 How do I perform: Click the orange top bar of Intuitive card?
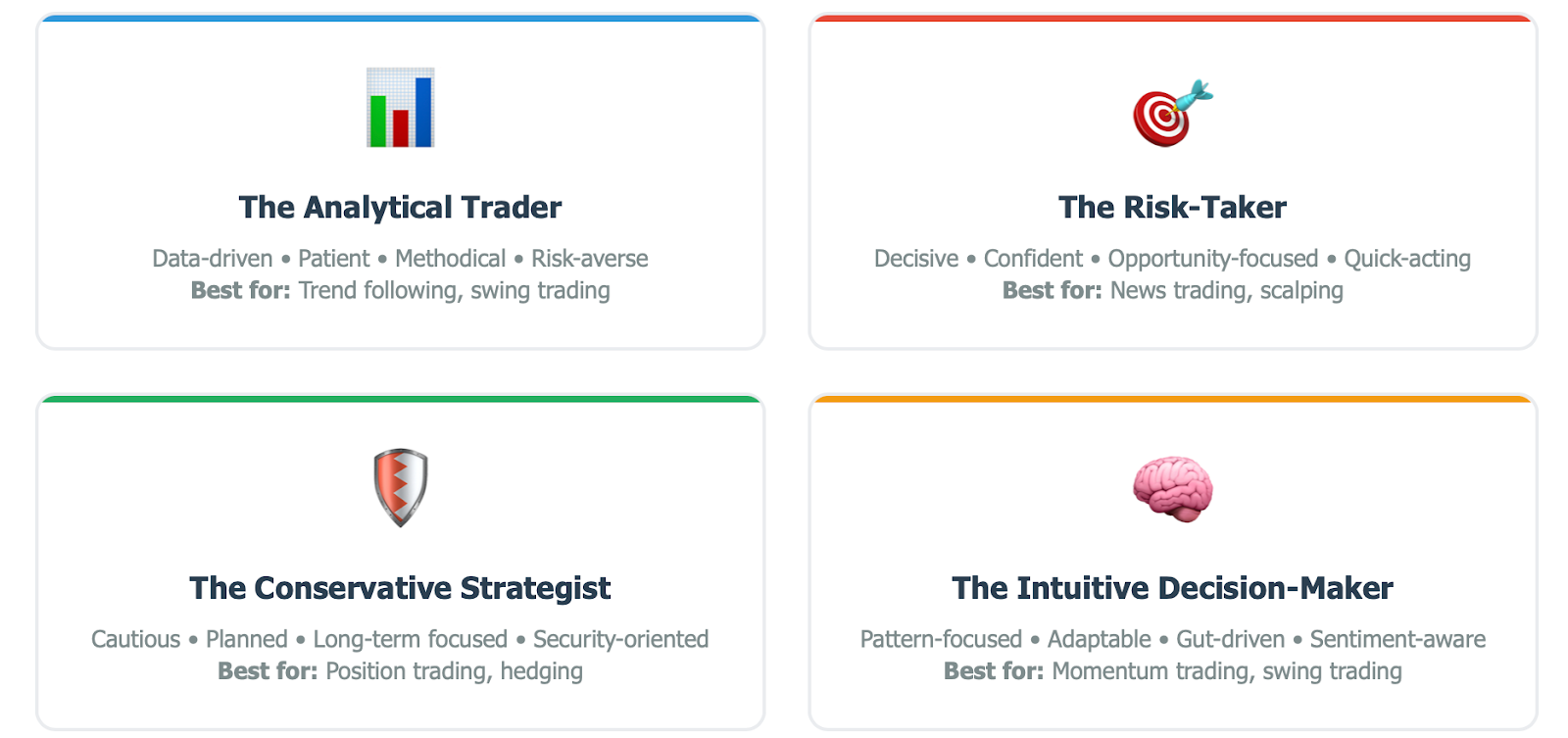coord(1173,399)
